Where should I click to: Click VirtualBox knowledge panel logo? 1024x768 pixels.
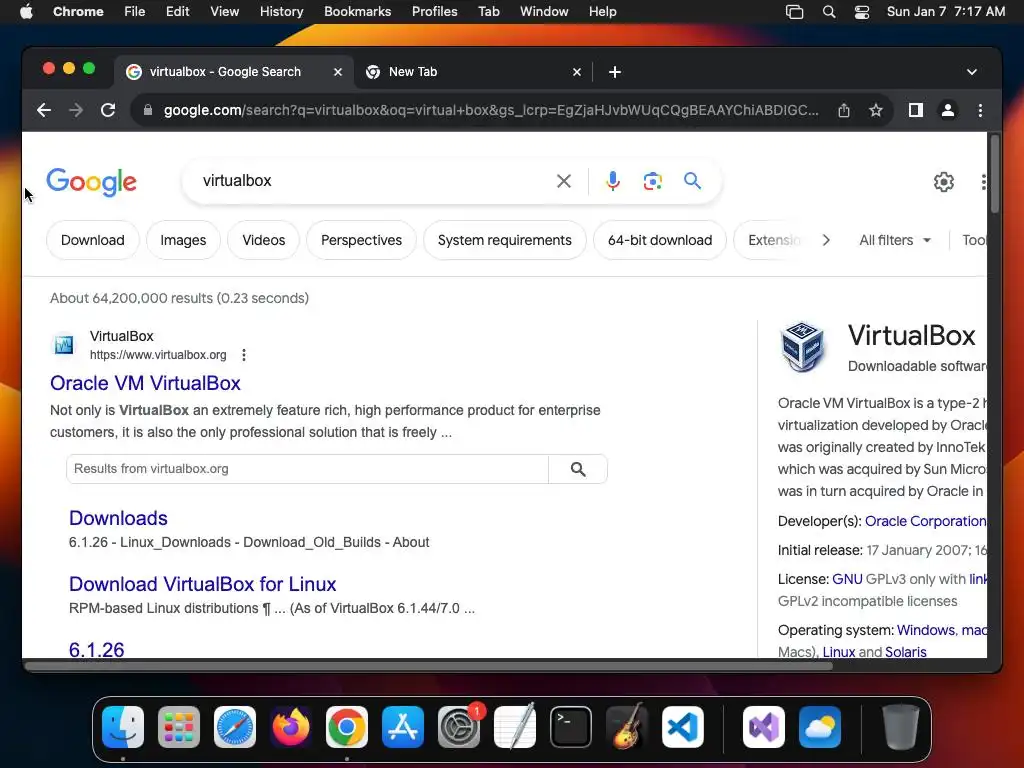pyautogui.click(x=803, y=347)
